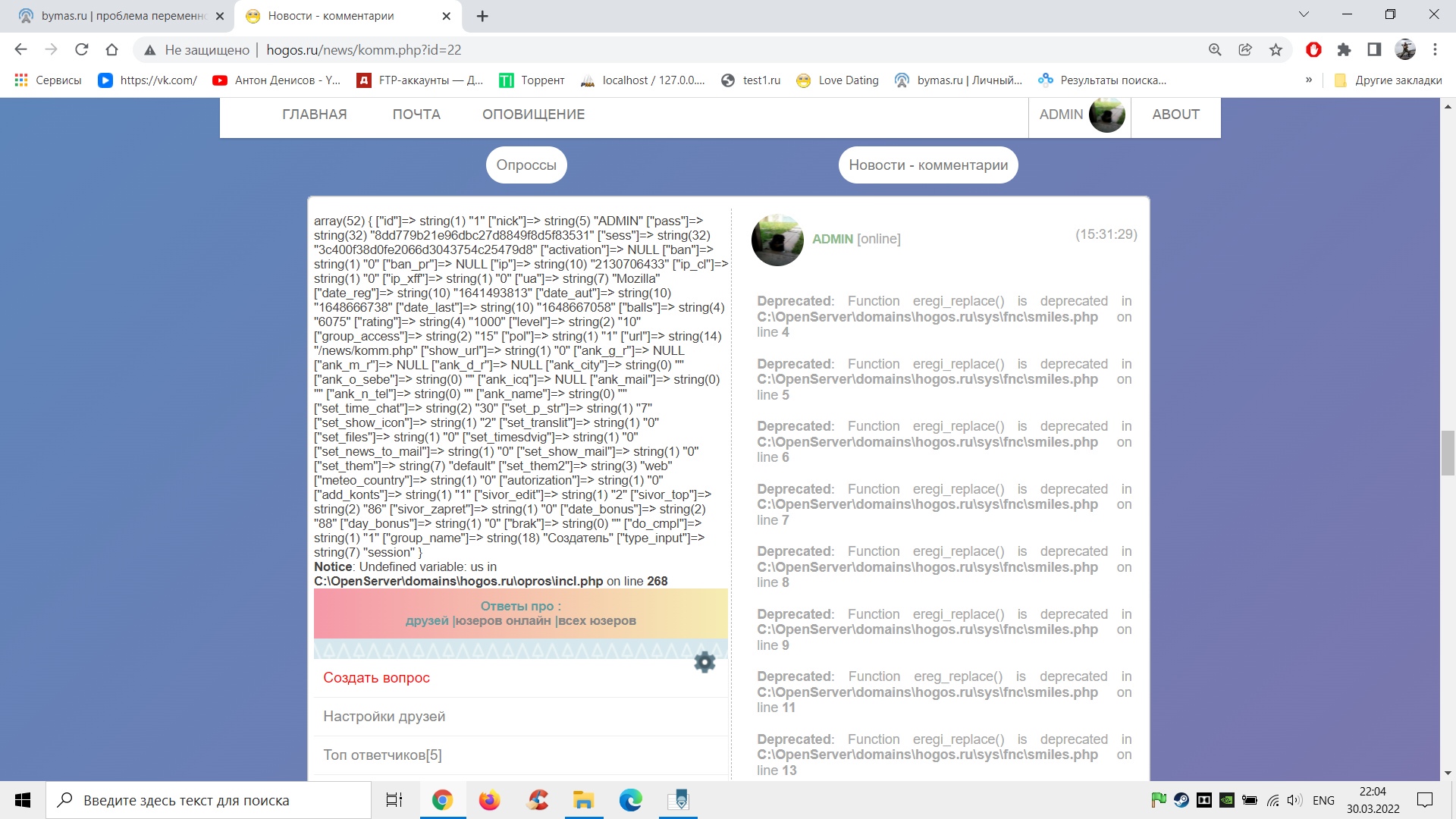Open the Opera extension red icon

click(x=1313, y=50)
